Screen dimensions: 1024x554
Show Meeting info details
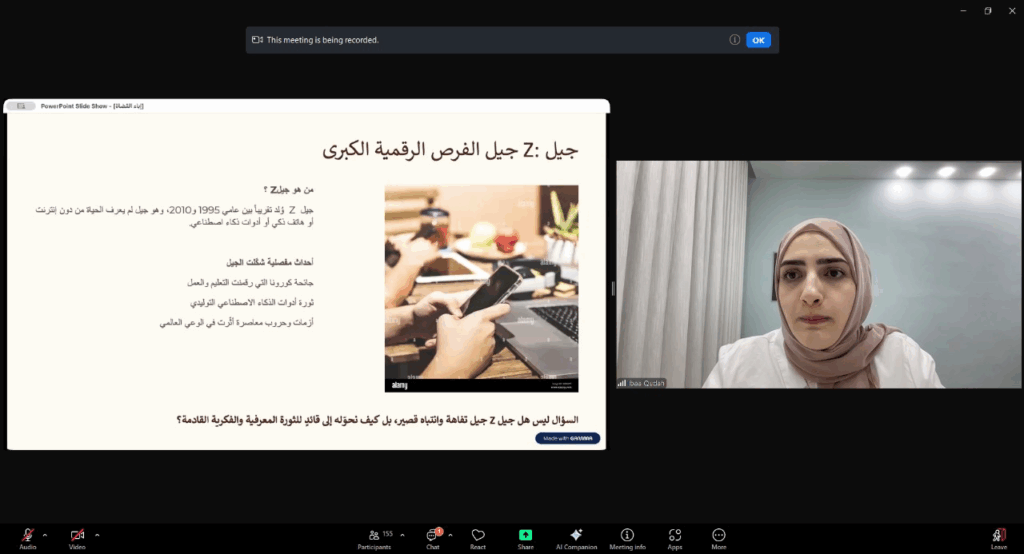click(x=627, y=538)
